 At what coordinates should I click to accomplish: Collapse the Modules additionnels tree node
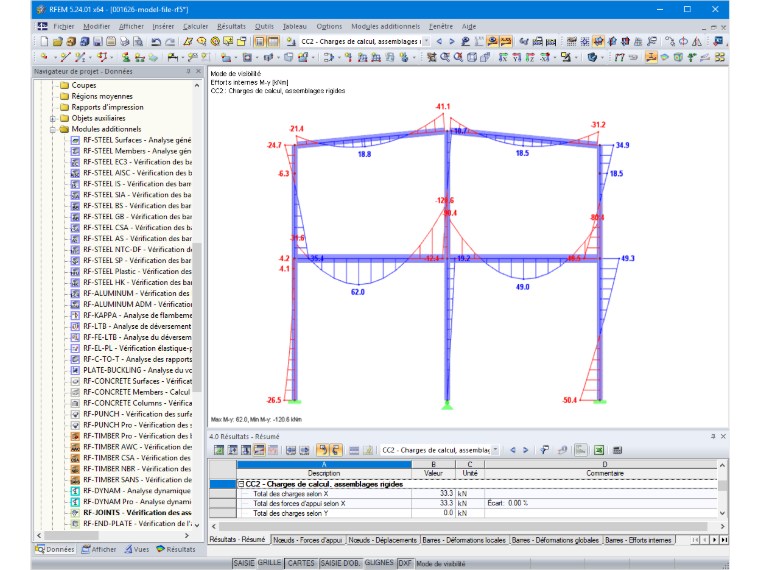(x=53, y=129)
